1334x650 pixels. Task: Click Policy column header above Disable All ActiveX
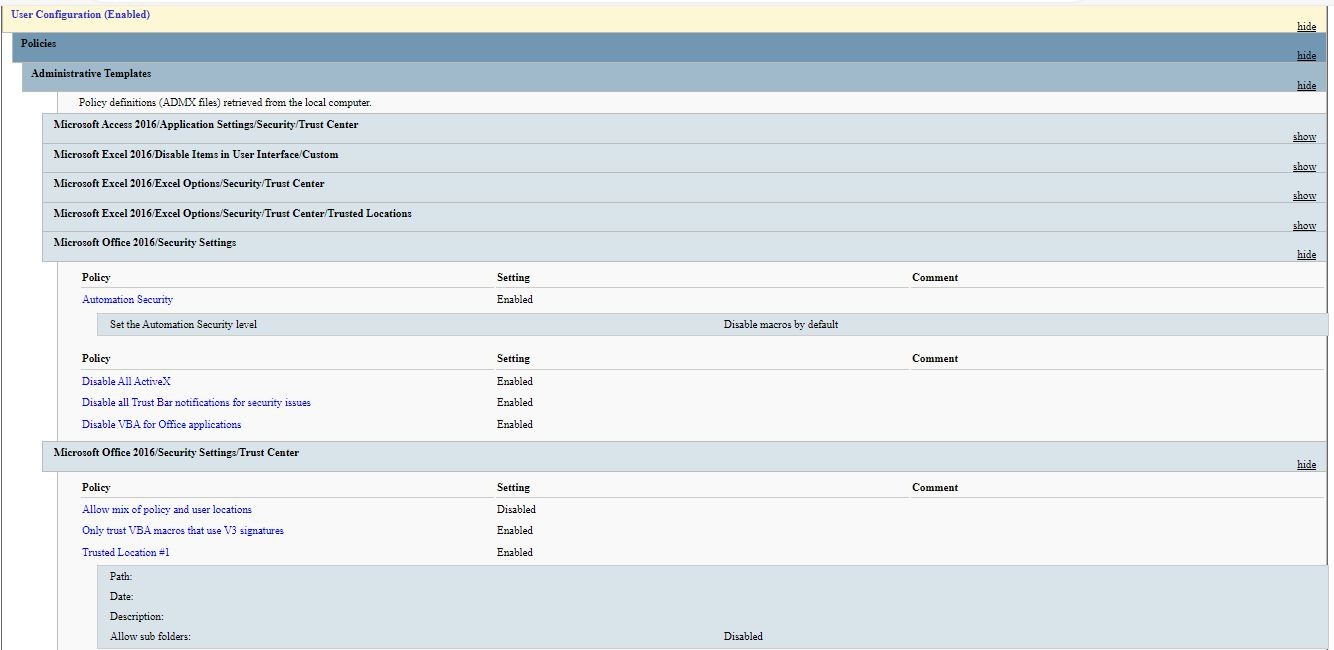coord(96,359)
